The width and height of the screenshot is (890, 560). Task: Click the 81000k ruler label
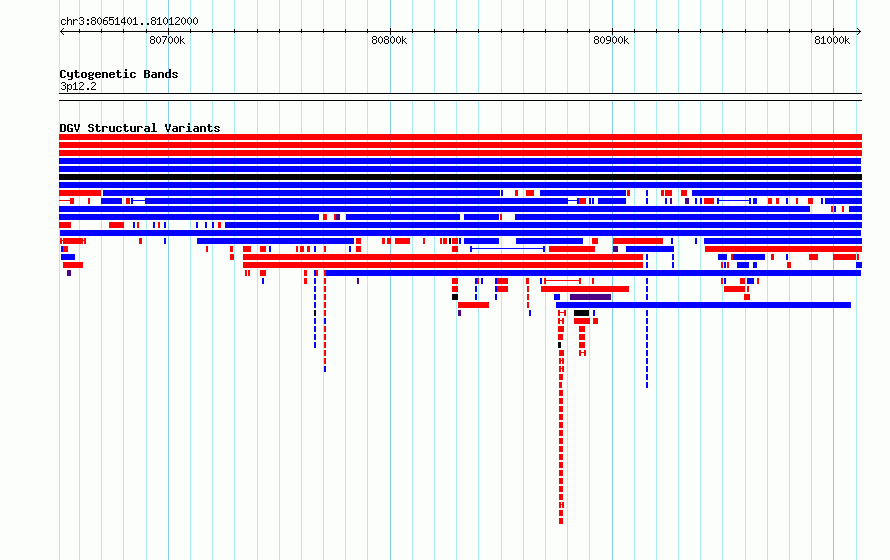tap(832, 40)
